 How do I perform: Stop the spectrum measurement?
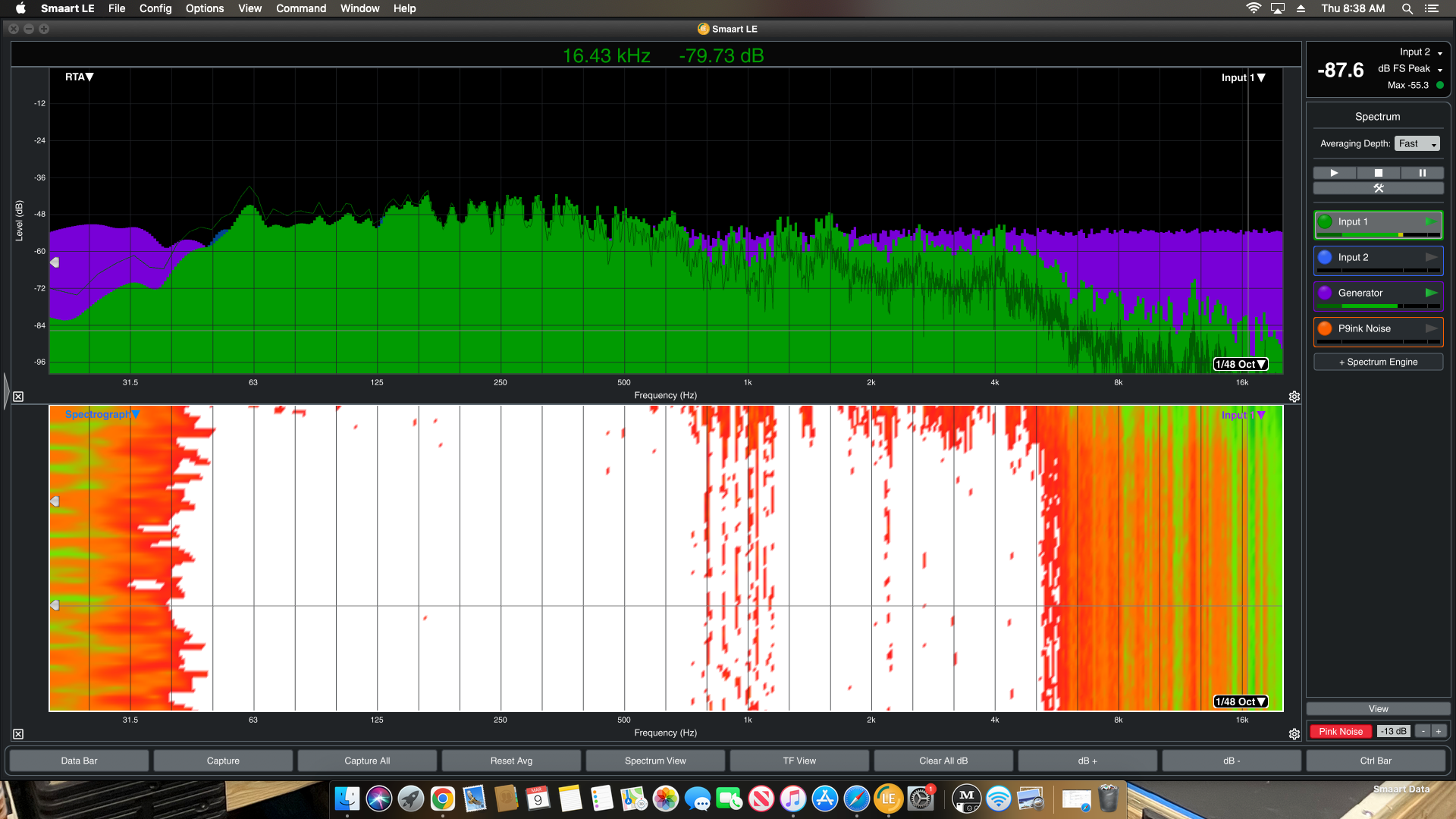click(1379, 173)
